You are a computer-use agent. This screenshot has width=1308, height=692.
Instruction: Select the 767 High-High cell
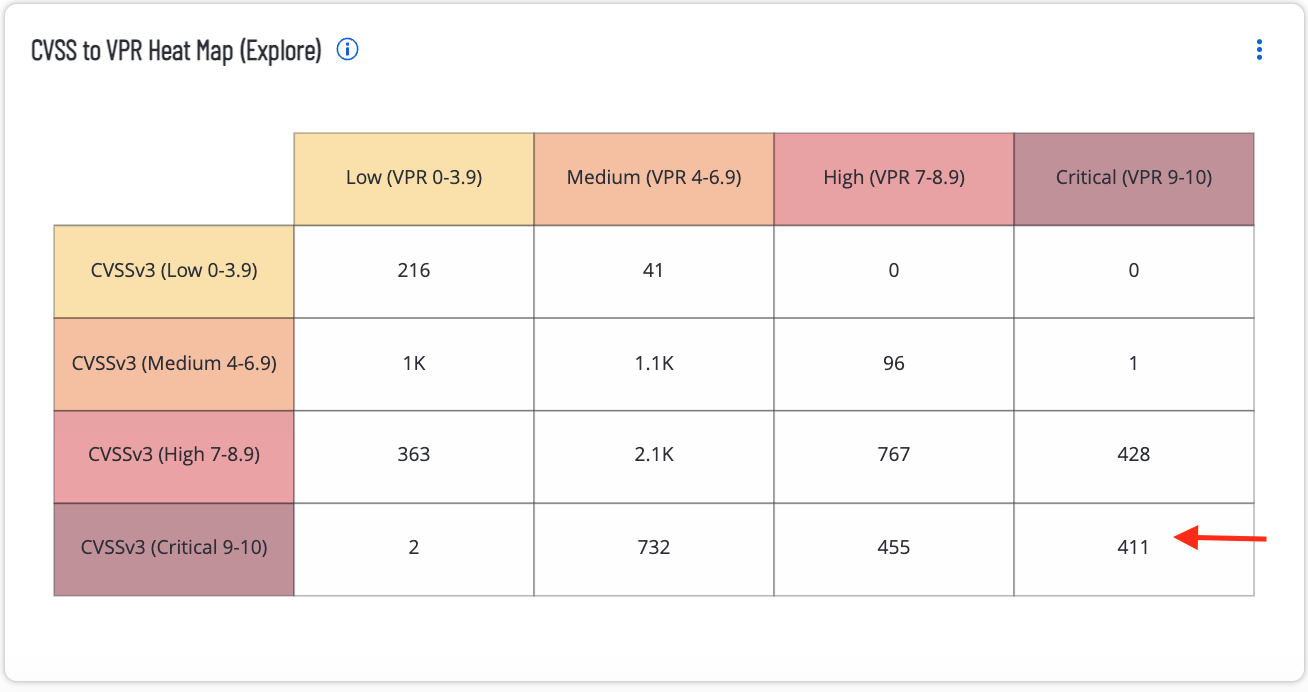894,456
